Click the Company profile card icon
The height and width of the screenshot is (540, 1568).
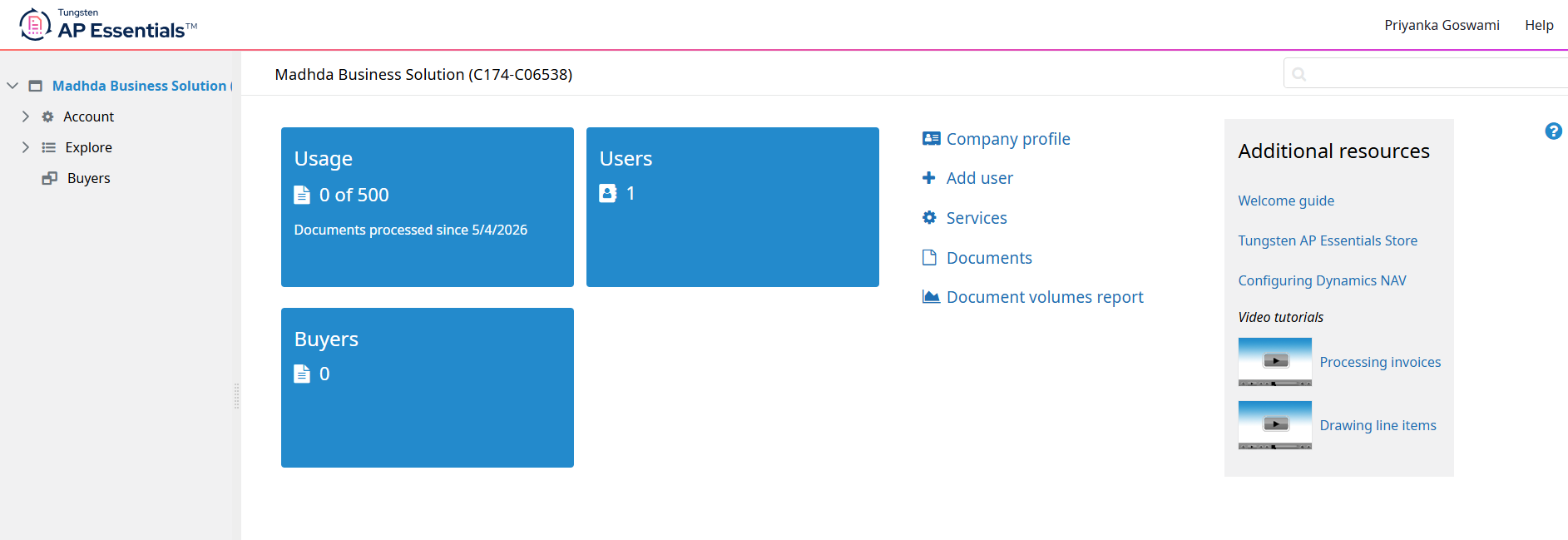[931, 139]
